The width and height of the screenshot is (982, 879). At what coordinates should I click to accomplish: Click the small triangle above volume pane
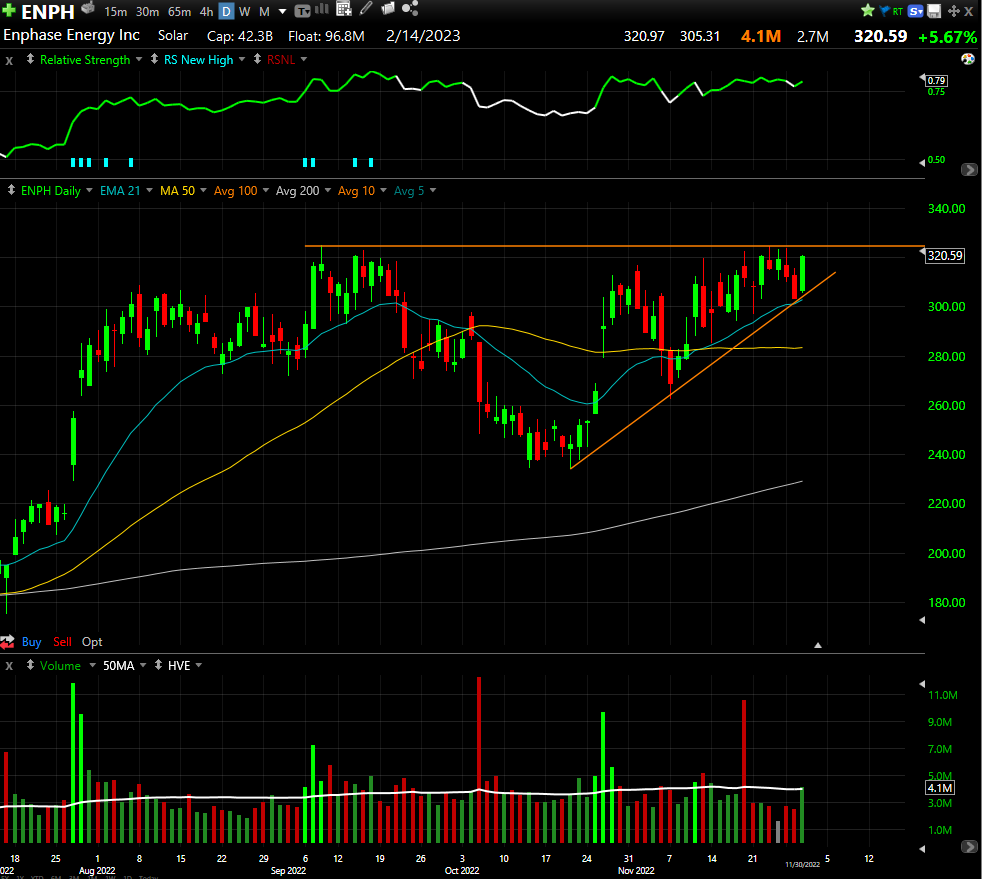pyautogui.click(x=818, y=645)
